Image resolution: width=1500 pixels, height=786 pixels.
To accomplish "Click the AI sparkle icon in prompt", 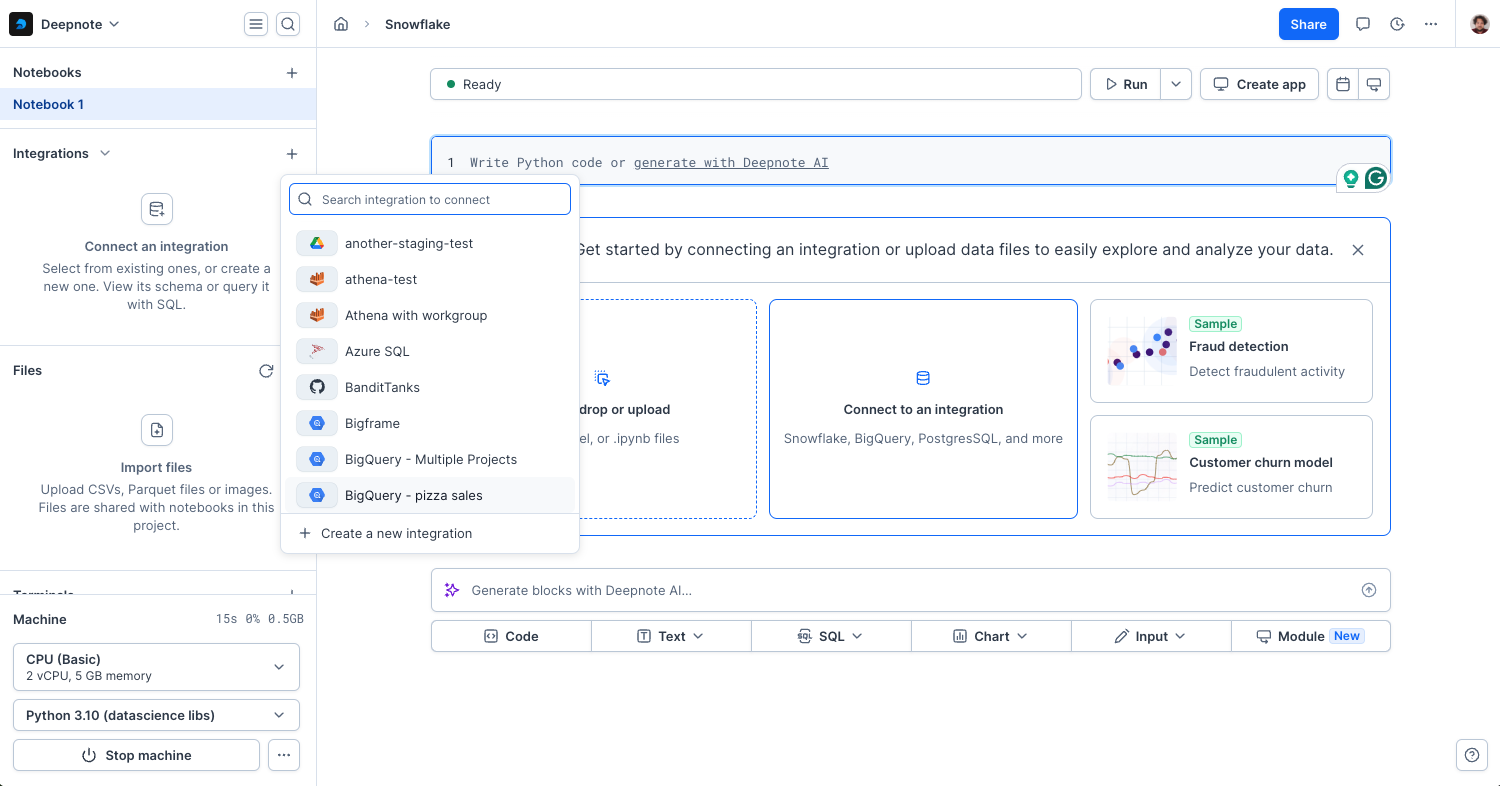I will point(452,590).
